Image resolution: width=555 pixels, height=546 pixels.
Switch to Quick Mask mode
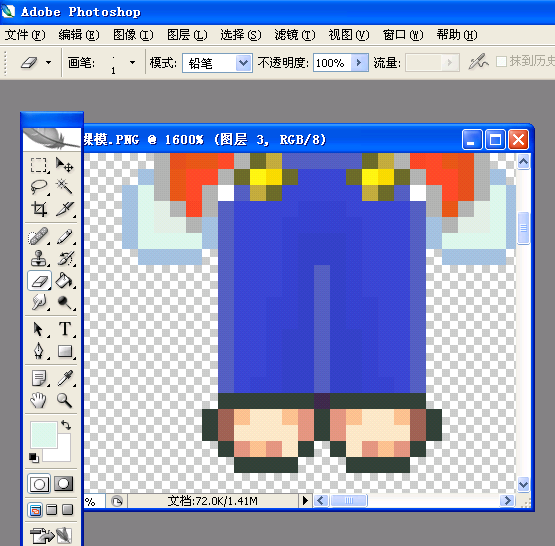click(x=64, y=484)
